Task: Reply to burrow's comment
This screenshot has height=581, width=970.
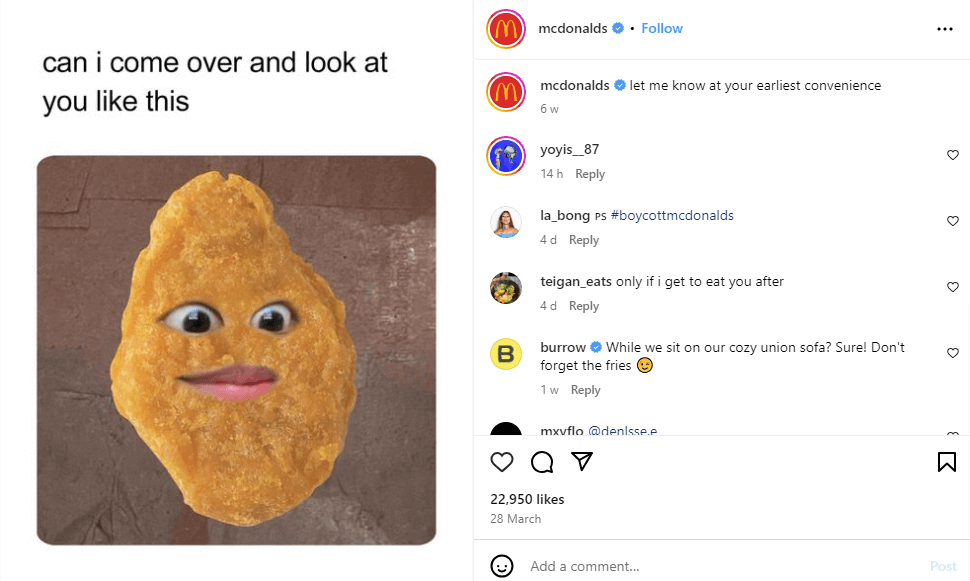Action: tap(585, 390)
